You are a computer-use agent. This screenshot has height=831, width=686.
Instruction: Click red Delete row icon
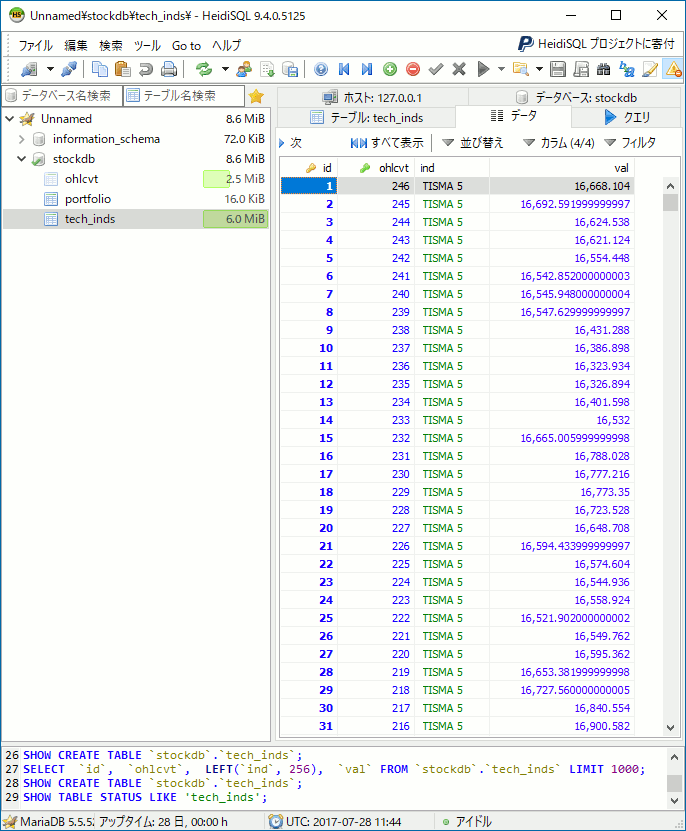point(413,69)
